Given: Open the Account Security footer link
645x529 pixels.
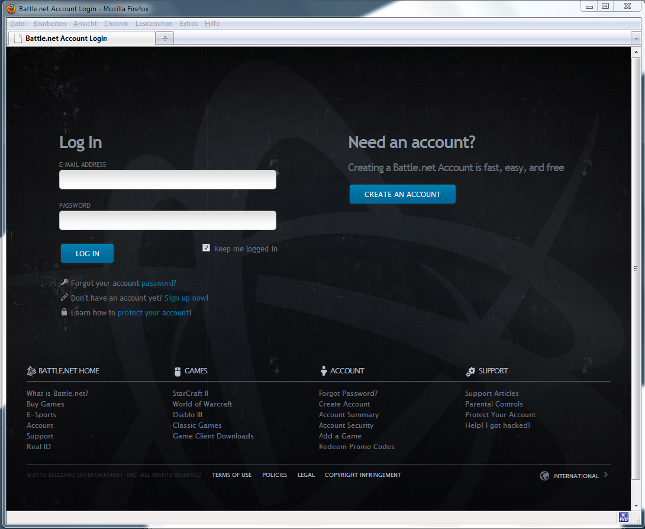Looking at the screenshot, I should [346, 425].
